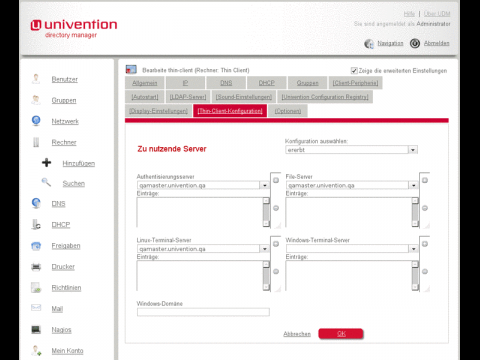480x360 pixels.
Task: Click the Authentisierungsserver entries list scrollbar
Action: click(266, 212)
